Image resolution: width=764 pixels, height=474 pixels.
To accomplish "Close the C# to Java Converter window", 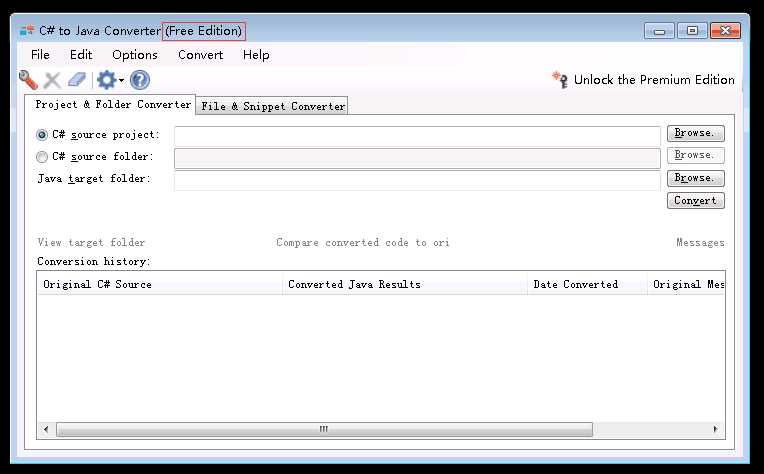I will click(726, 31).
